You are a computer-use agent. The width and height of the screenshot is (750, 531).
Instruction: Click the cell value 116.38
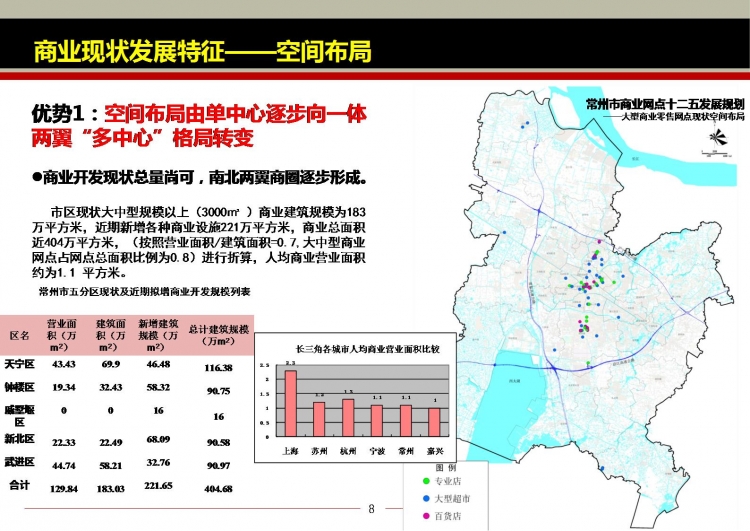pyautogui.click(x=219, y=367)
